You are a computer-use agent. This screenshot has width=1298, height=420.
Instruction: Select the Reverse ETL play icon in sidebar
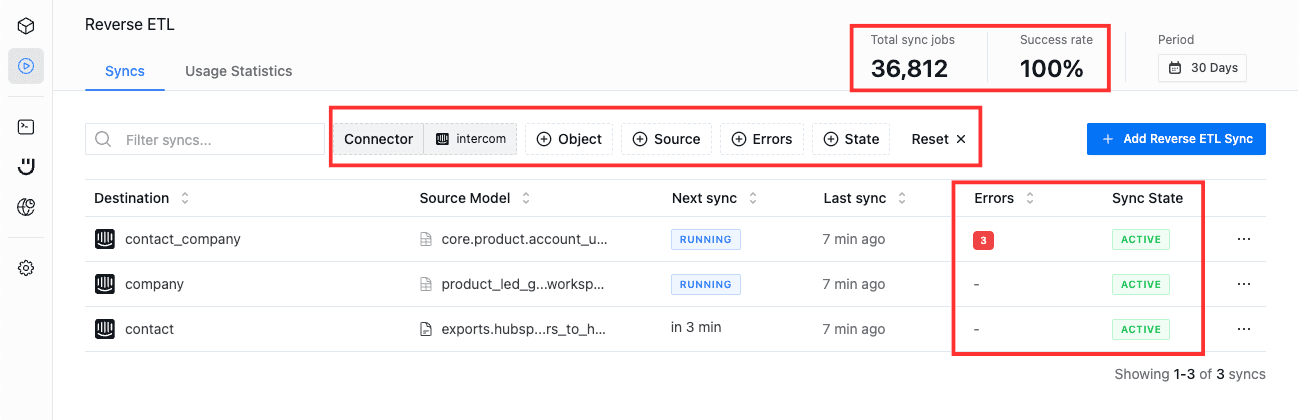click(26, 66)
